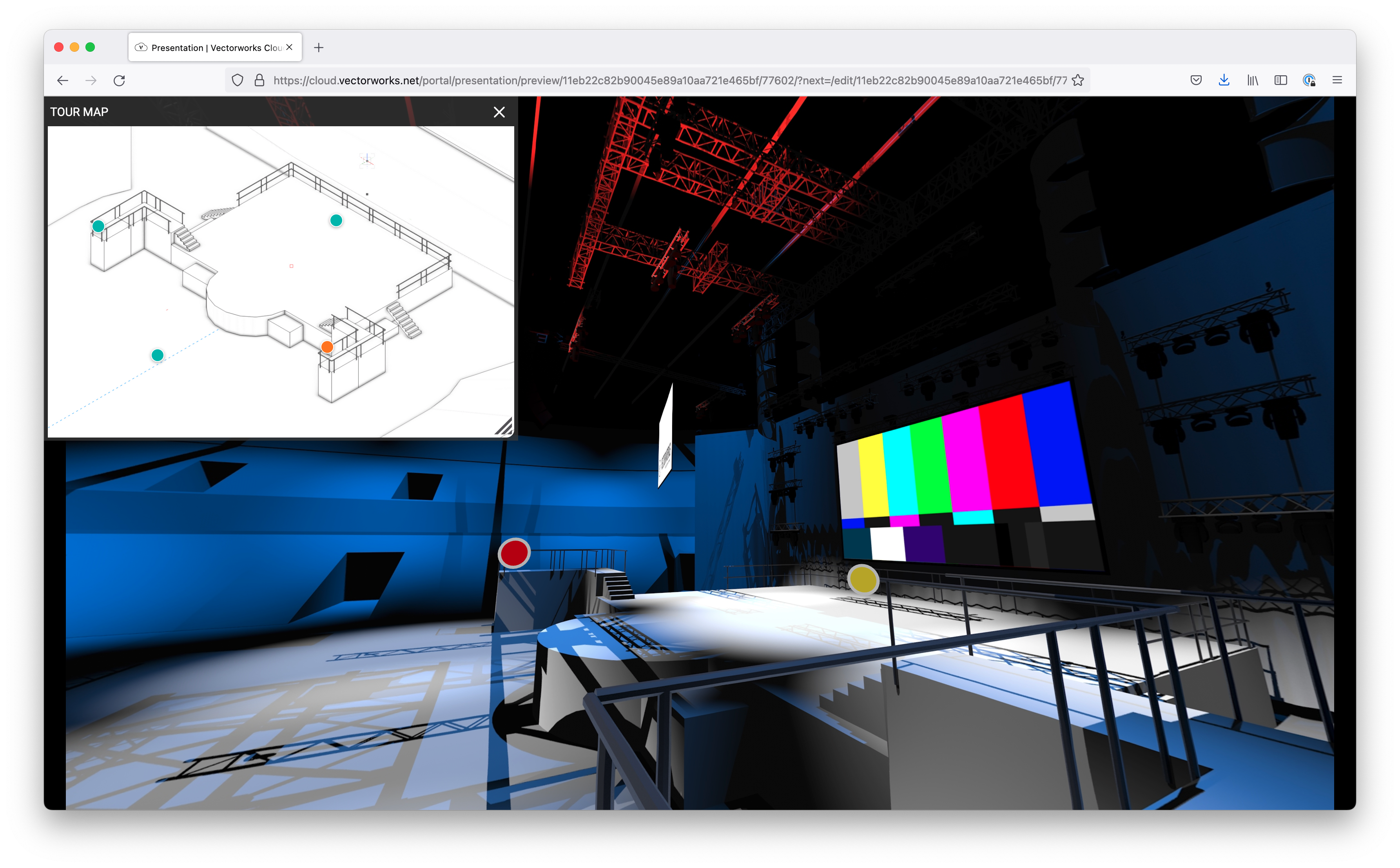1400x868 pixels.
Task: Select the teal marker on the balcony in the tour map
Action: [98, 226]
